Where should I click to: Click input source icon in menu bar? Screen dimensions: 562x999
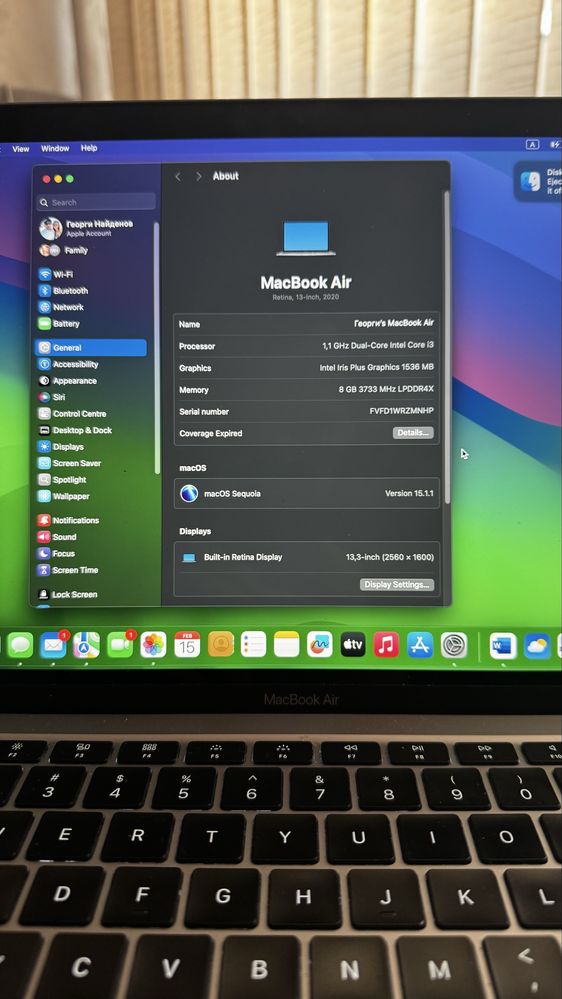pyautogui.click(x=533, y=145)
